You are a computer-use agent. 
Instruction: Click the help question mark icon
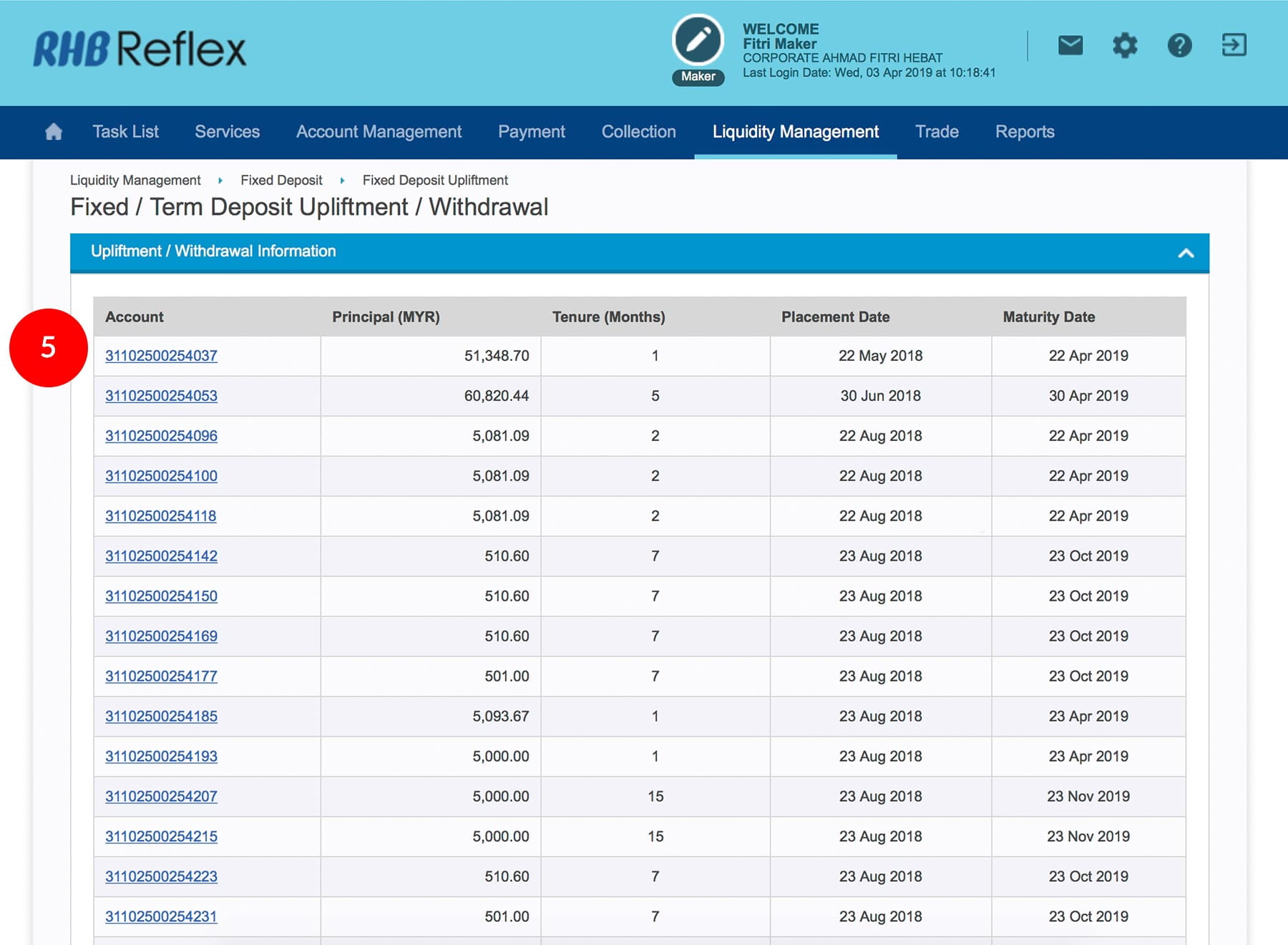[x=1179, y=46]
